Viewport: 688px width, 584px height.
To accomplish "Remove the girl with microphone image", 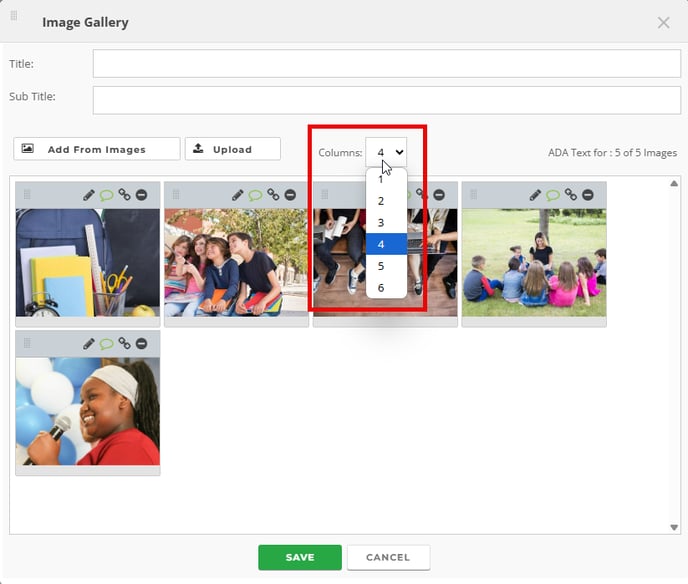I will point(141,343).
